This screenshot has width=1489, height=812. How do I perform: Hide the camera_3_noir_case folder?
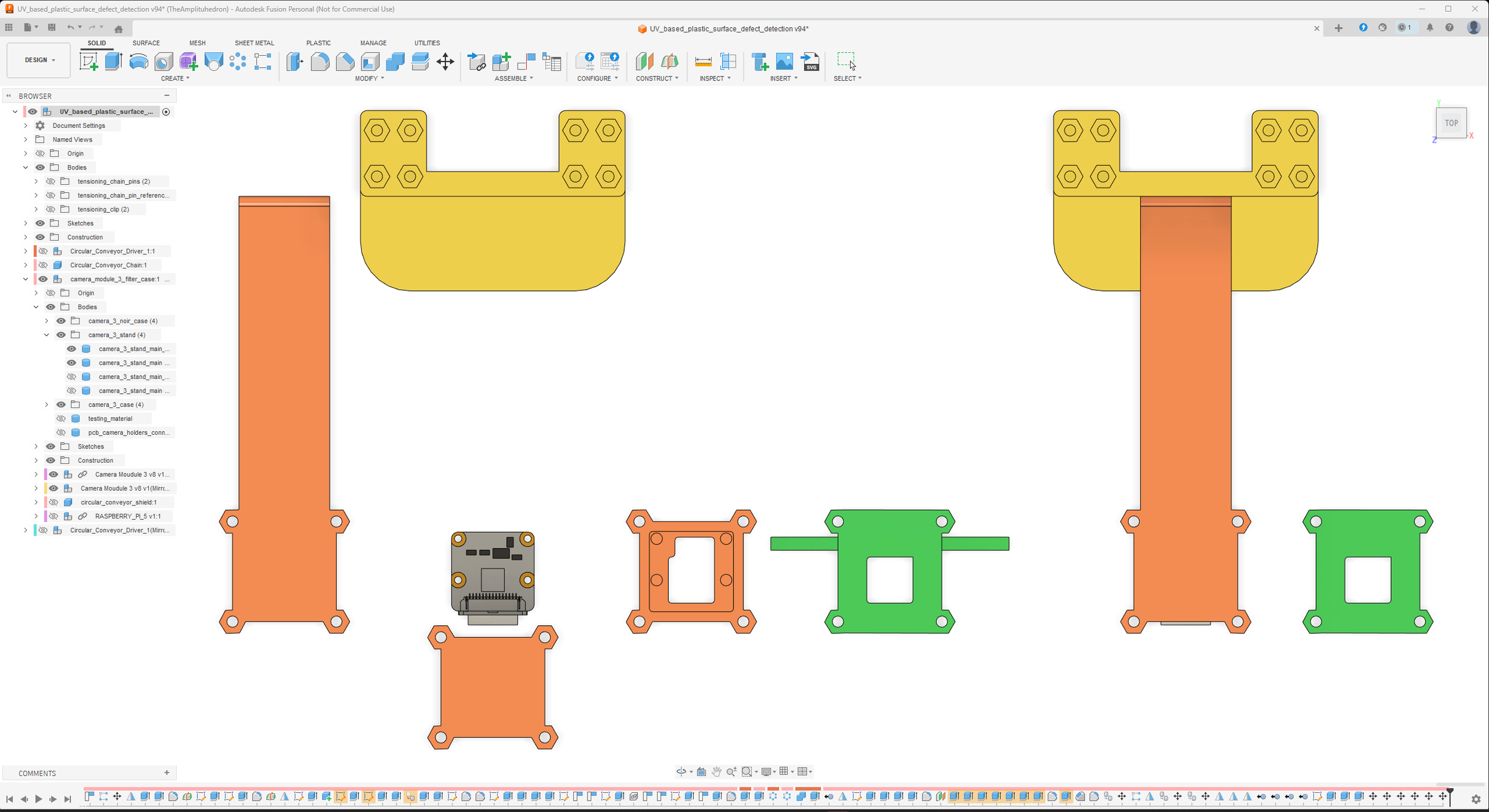pyautogui.click(x=61, y=321)
